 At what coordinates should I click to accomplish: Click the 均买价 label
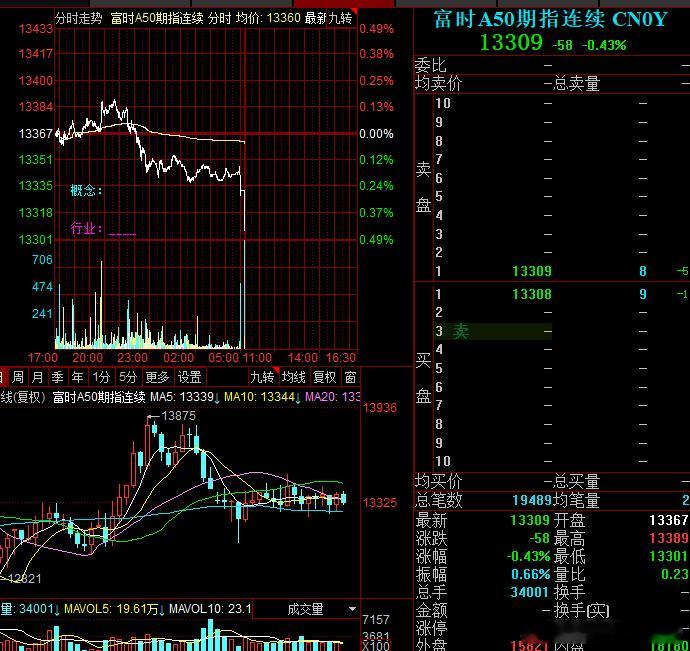(x=438, y=482)
